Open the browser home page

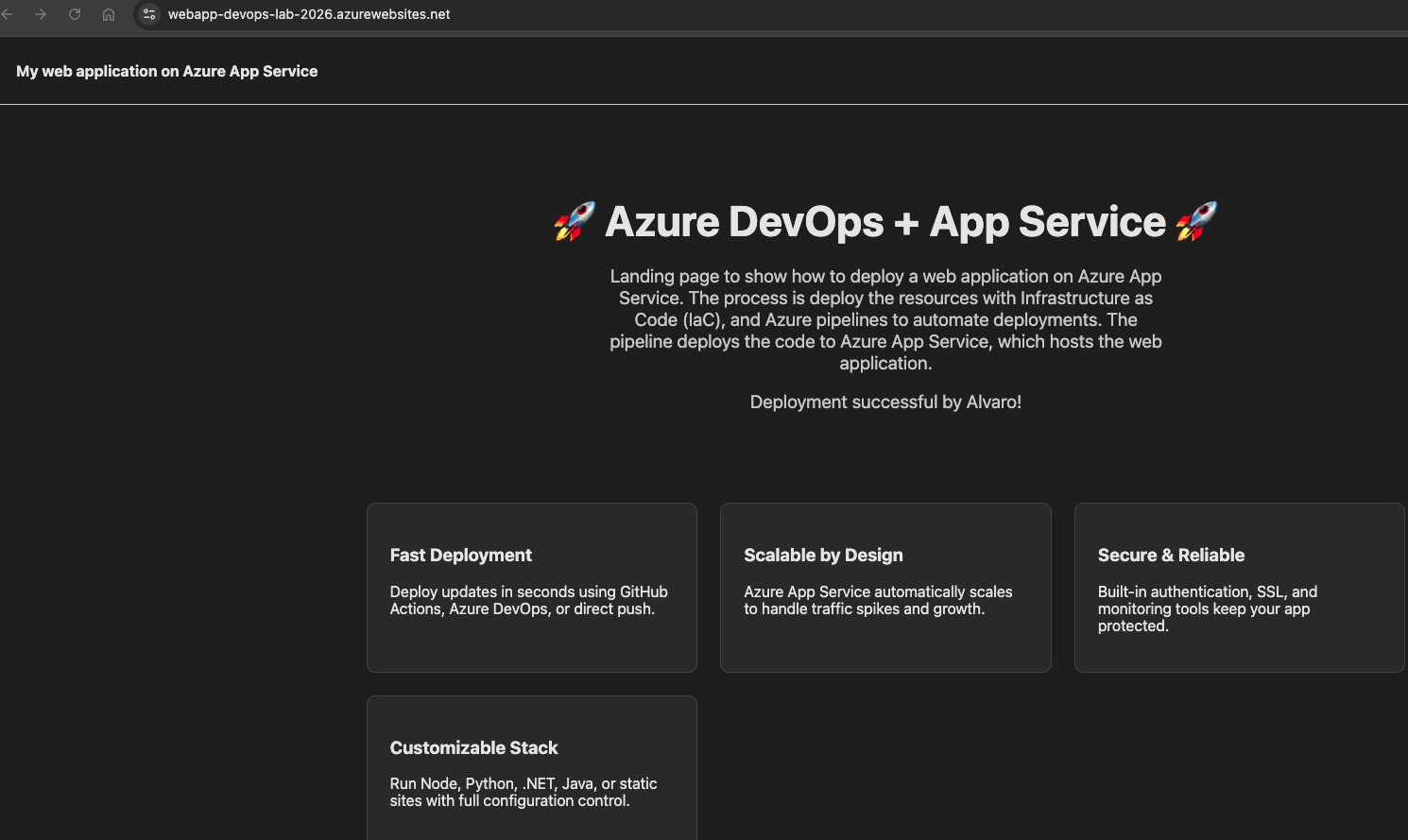(x=108, y=14)
